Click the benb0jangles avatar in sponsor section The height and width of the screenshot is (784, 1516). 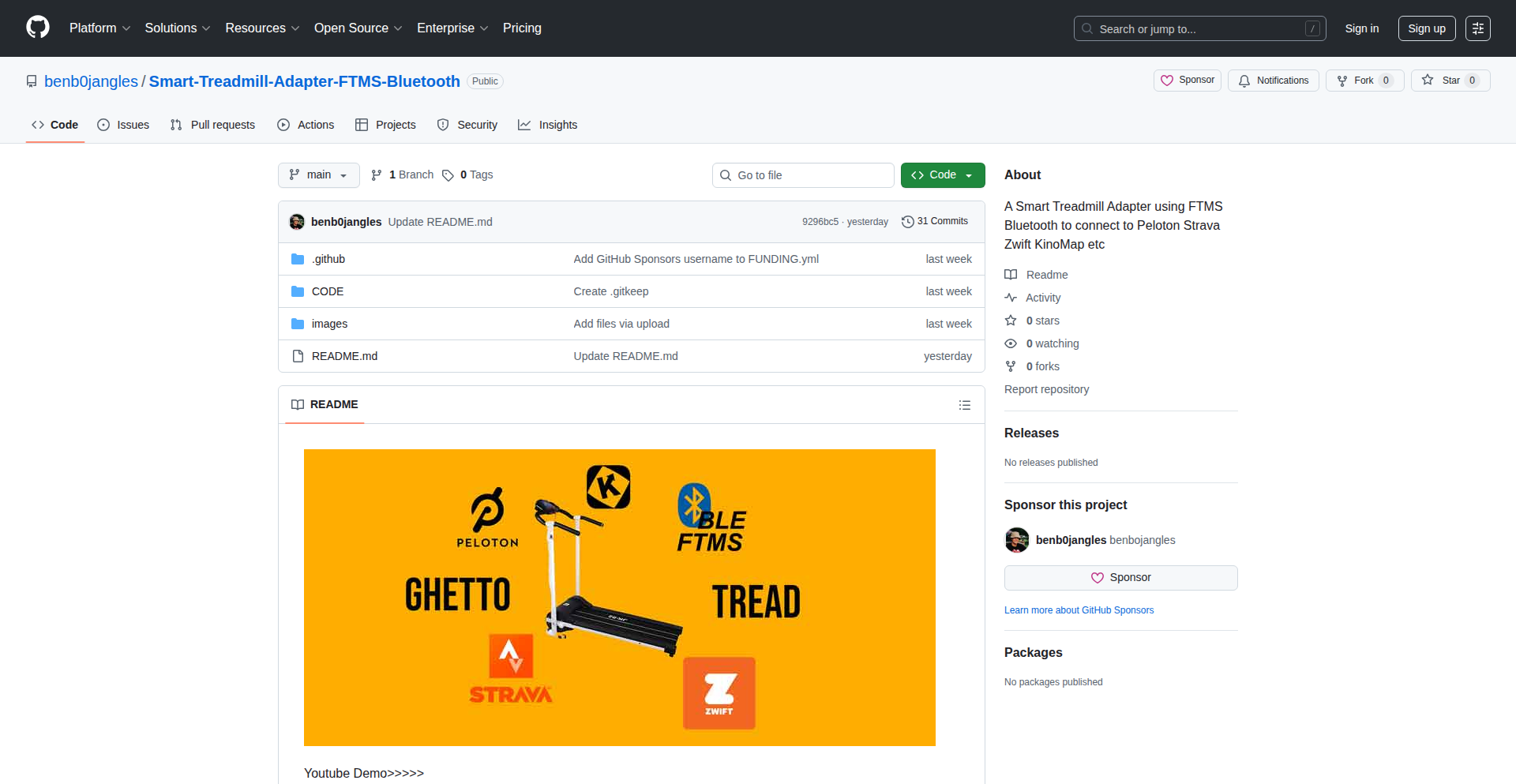tap(1016, 540)
